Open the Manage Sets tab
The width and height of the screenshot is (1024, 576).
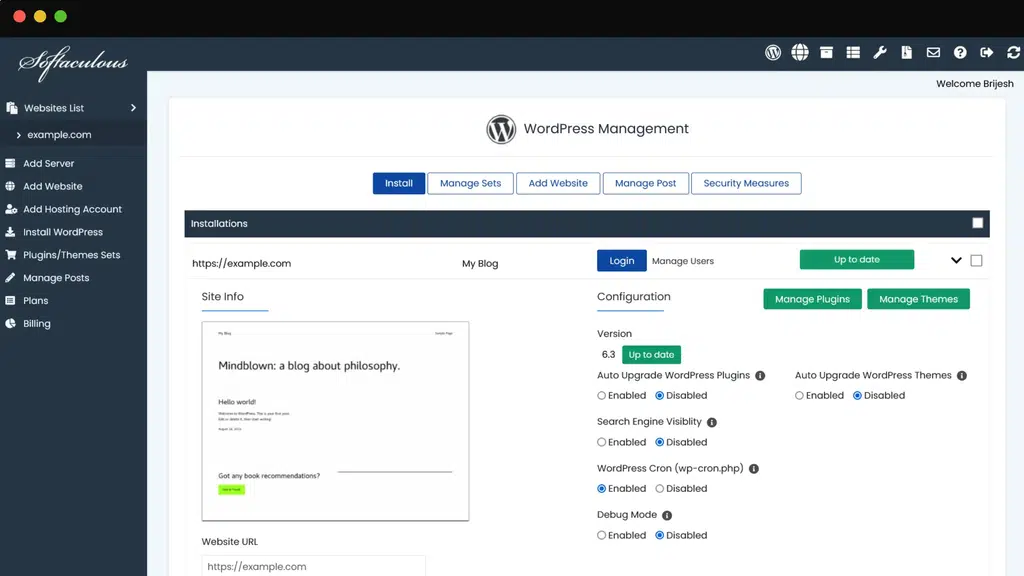470,184
